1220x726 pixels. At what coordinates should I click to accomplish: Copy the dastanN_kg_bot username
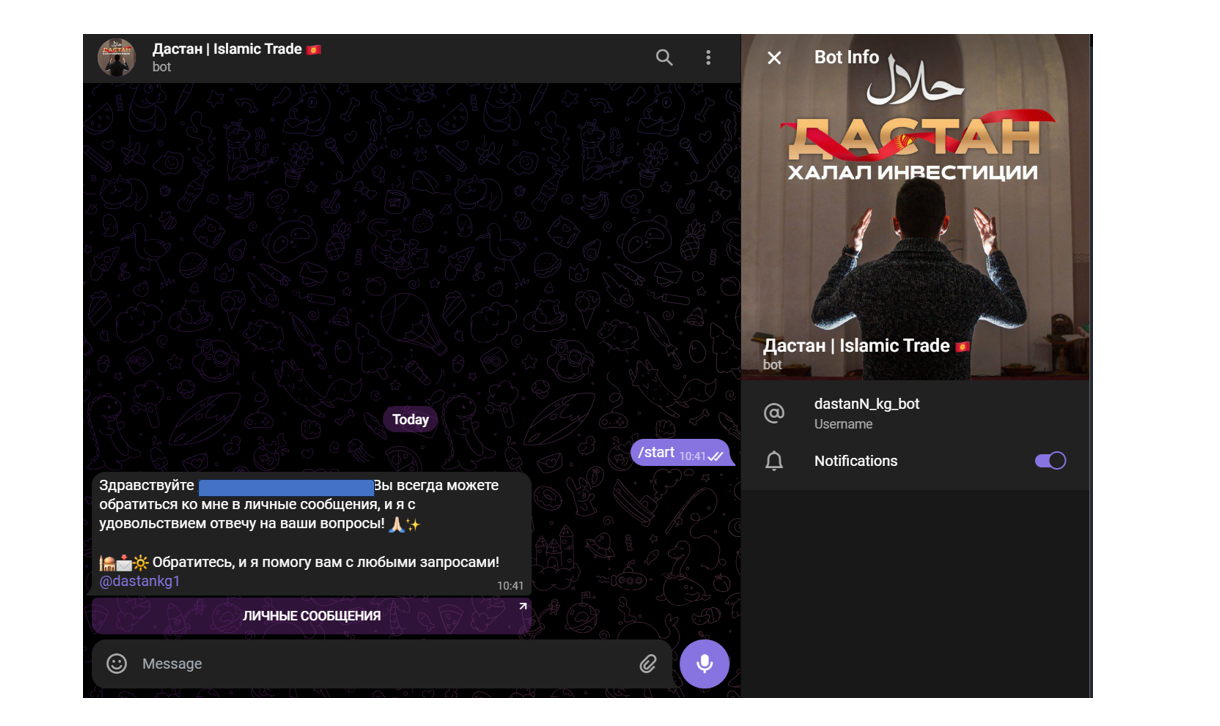point(867,404)
